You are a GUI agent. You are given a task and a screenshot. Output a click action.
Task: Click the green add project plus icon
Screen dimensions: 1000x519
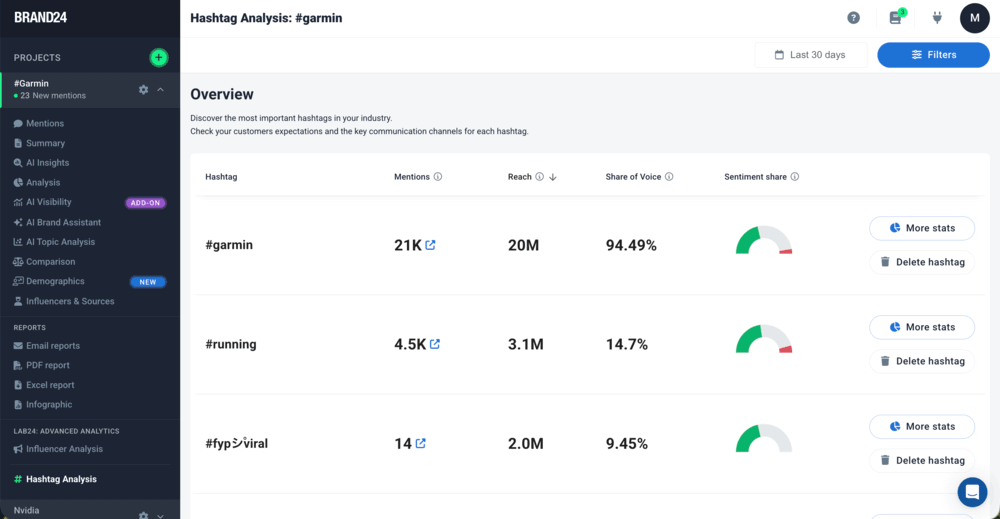(158, 57)
